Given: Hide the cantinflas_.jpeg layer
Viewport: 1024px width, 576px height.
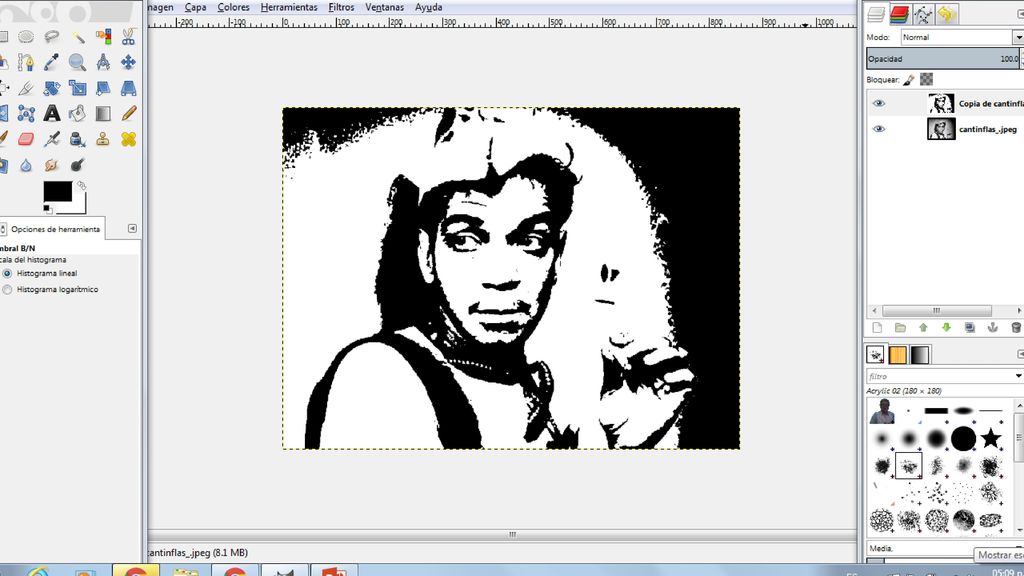Looking at the screenshot, I should click(x=879, y=129).
